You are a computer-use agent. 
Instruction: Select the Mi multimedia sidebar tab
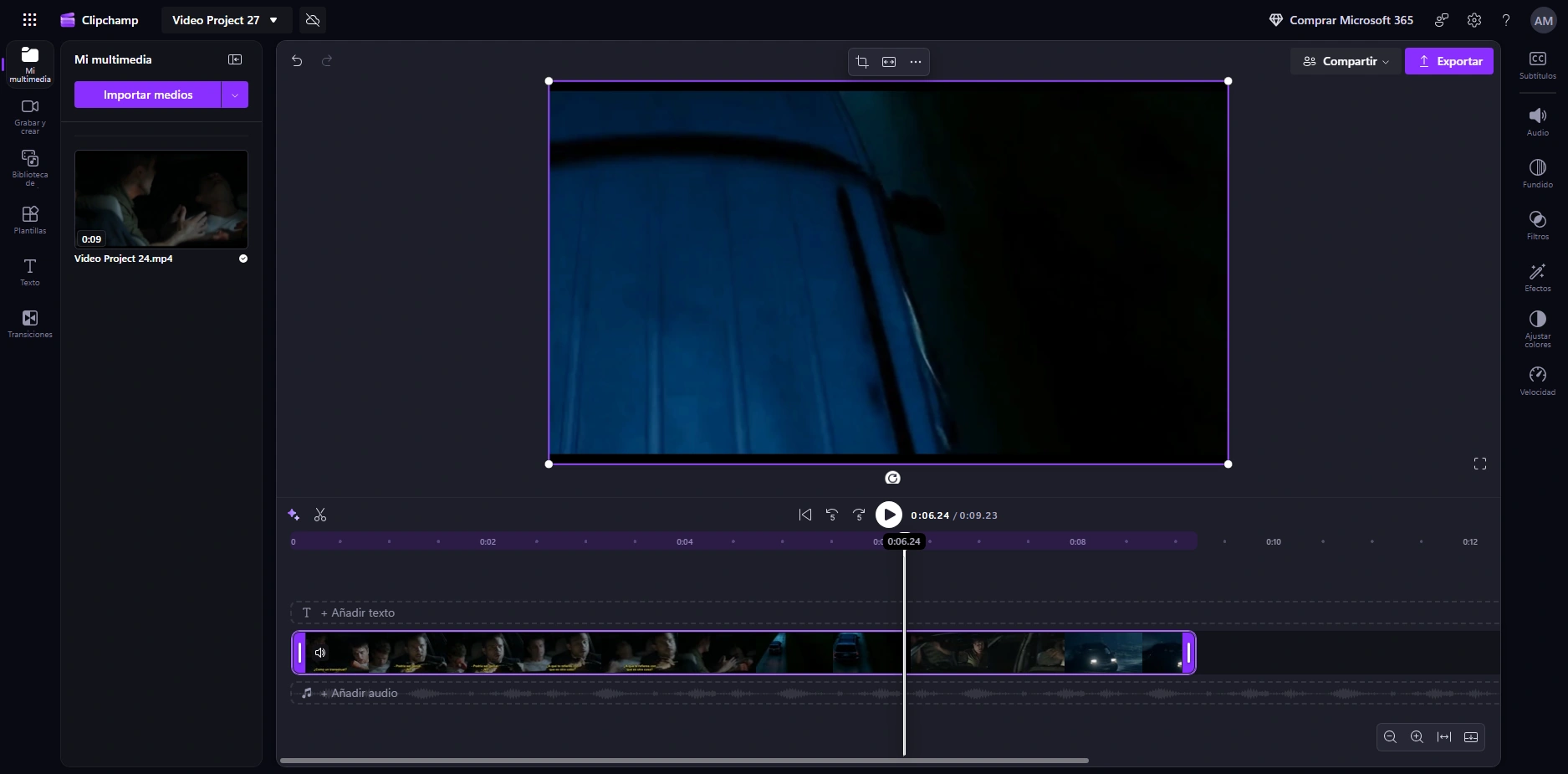click(x=30, y=64)
